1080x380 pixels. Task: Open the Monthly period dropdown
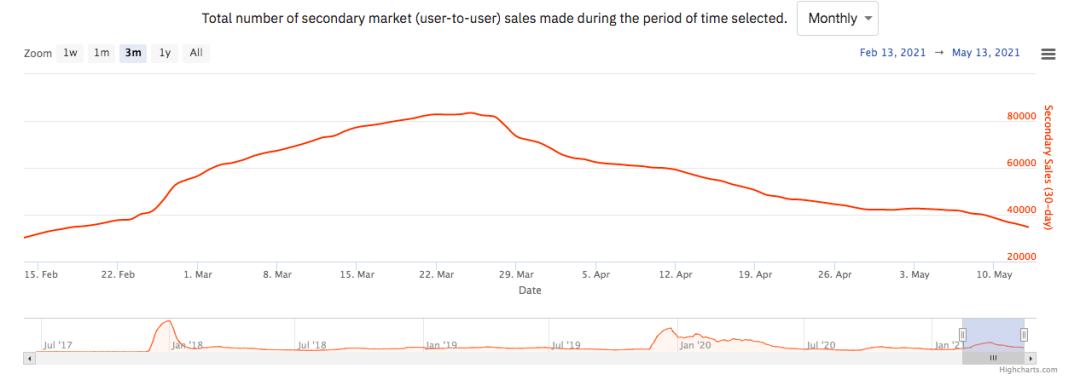click(838, 19)
